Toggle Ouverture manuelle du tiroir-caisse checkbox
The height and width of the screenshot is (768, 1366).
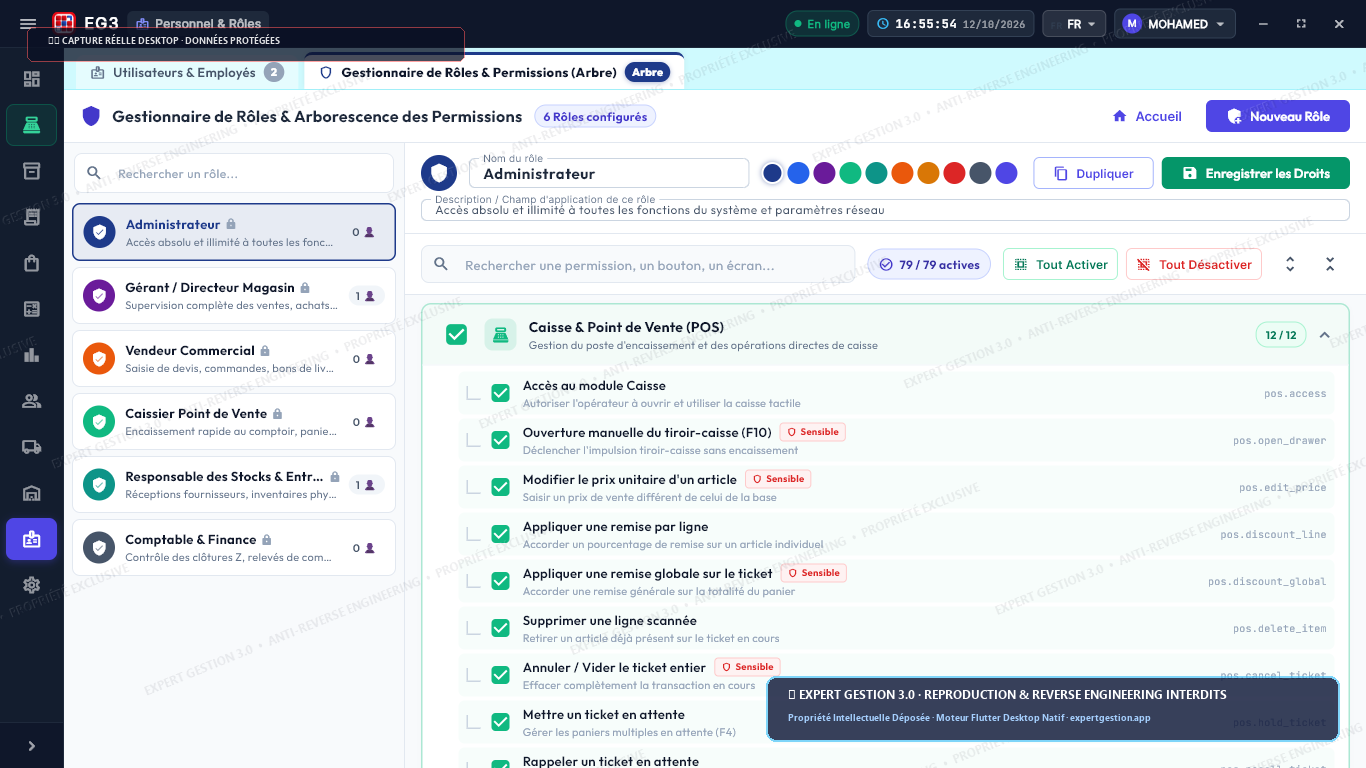tap(501, 440)
